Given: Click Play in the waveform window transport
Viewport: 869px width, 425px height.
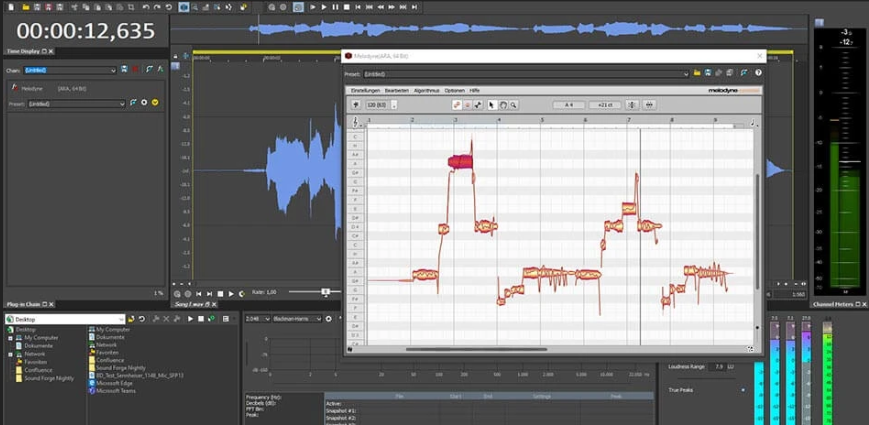Looking at the screenshot, I should coord(231,294).
